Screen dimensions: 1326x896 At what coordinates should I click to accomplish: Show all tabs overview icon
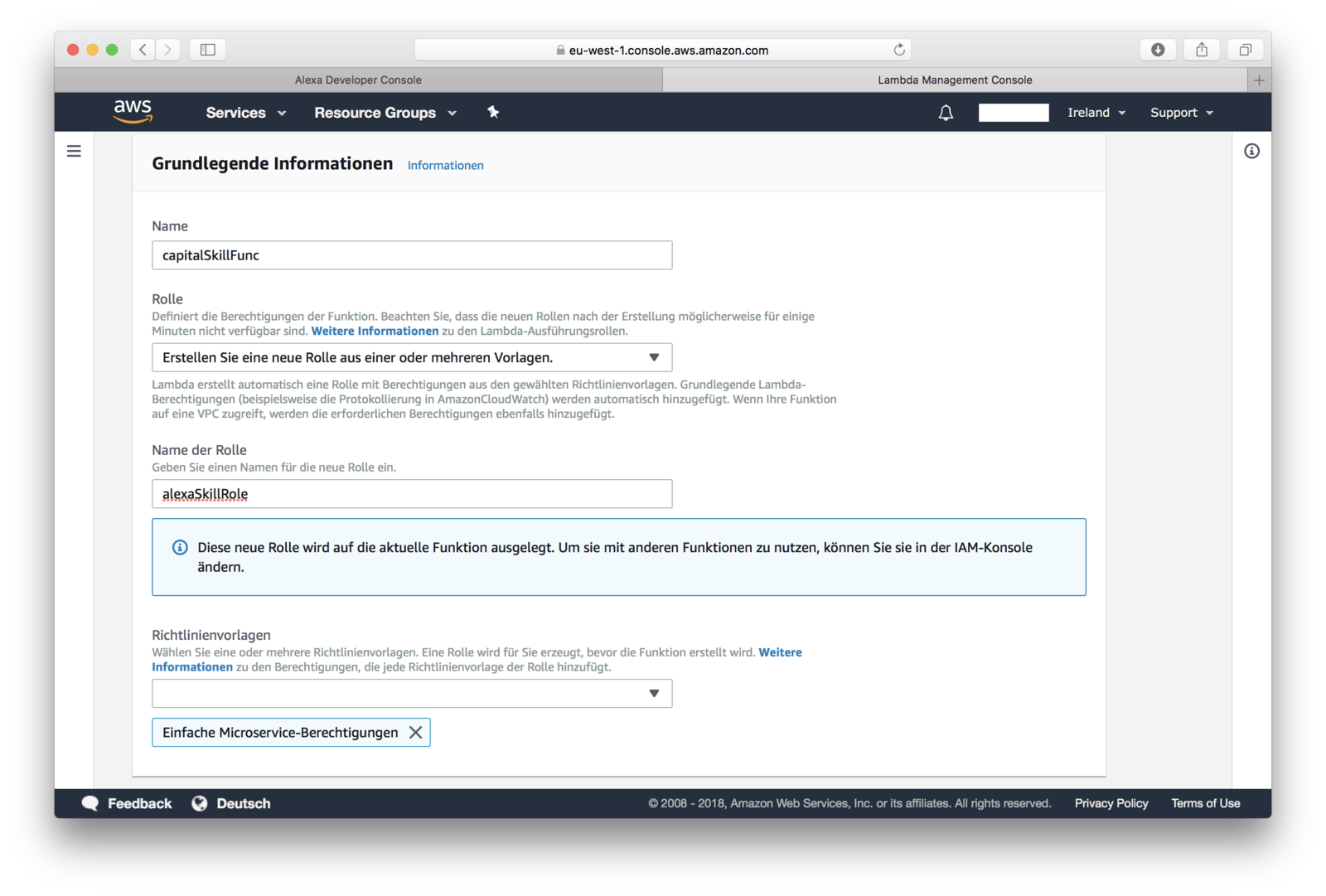click(1245, 50)
